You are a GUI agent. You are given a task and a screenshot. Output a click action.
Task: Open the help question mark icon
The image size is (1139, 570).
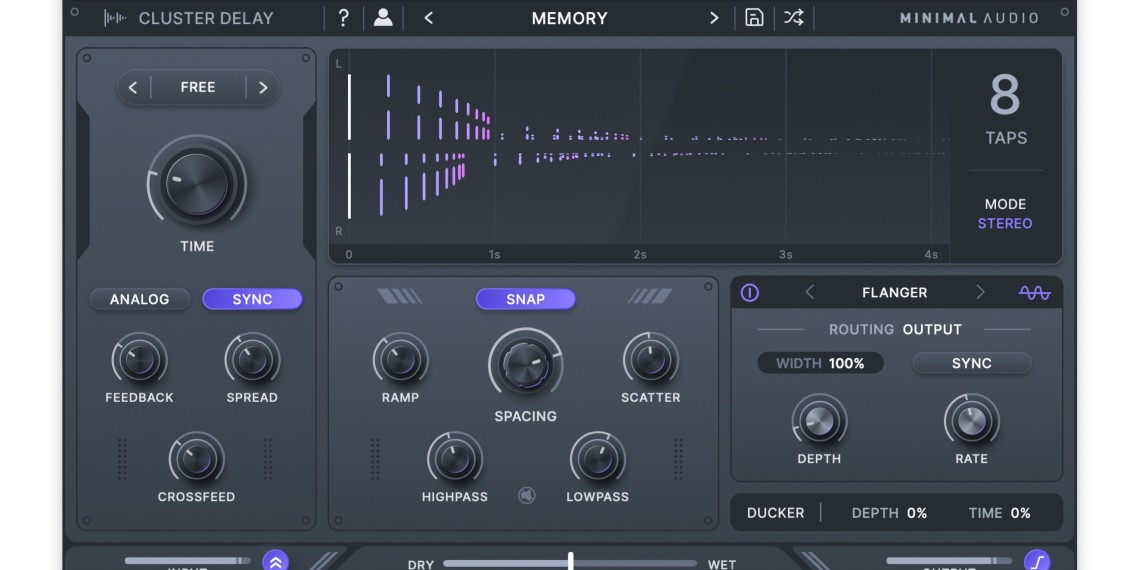click(343, 18)
